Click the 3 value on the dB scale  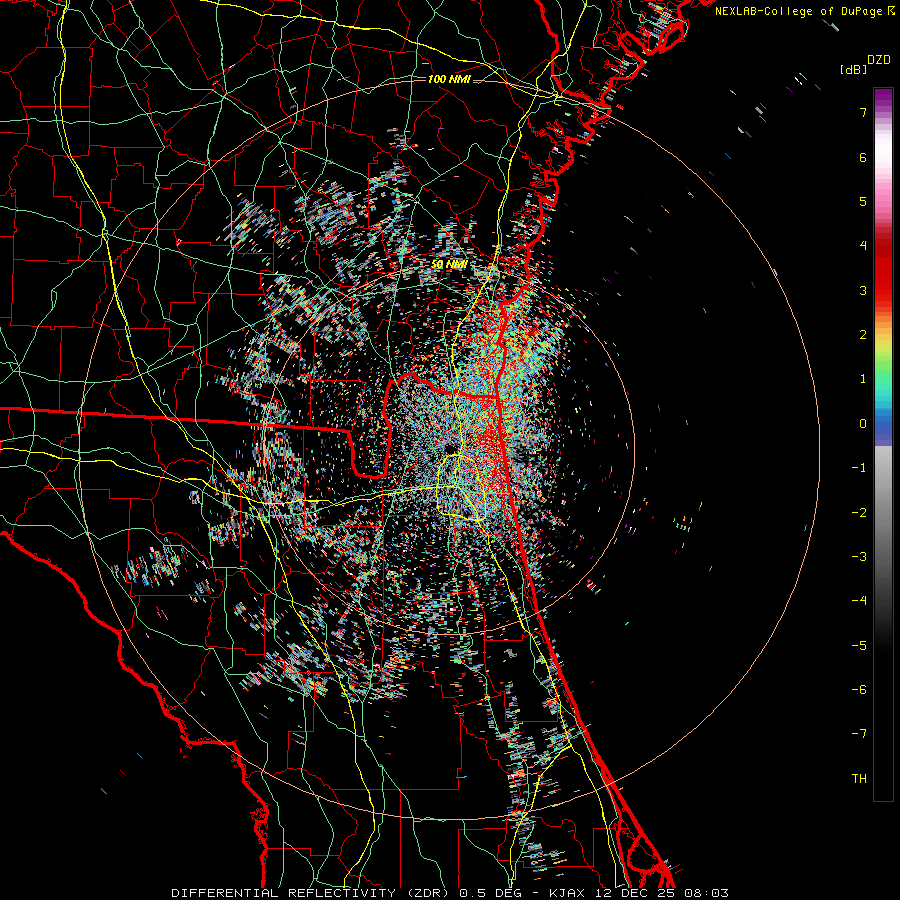click(x=863, y=290)
